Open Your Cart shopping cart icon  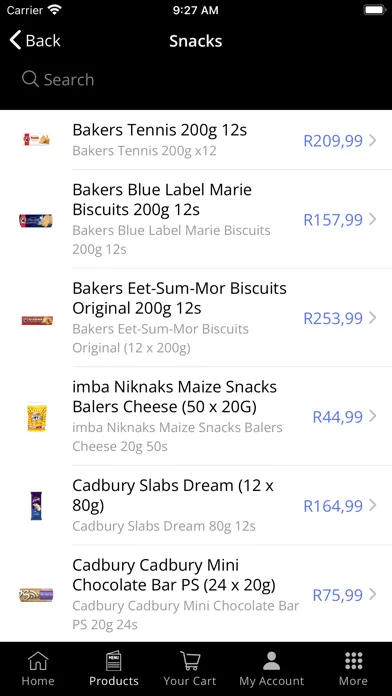[190, 660]
